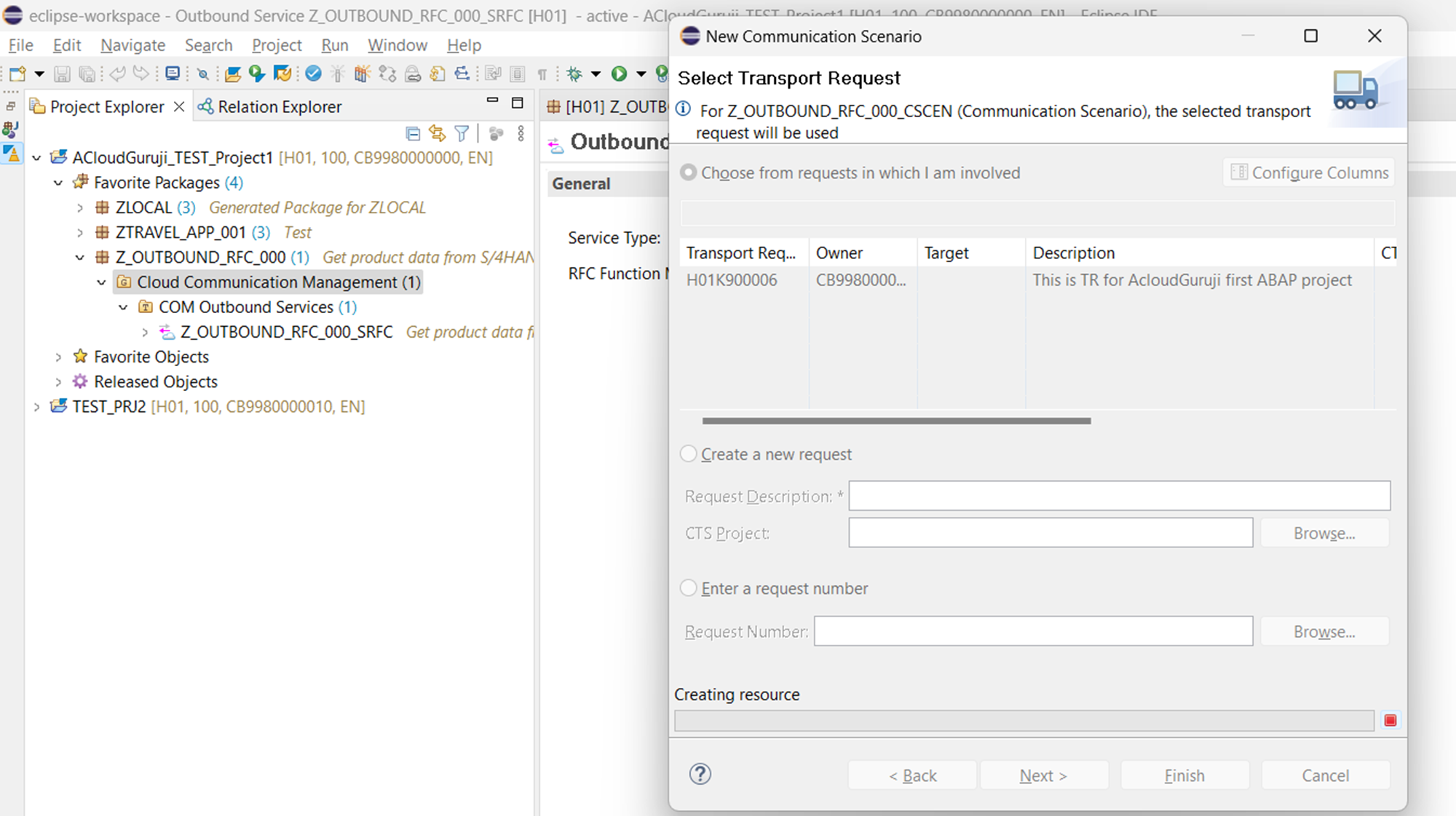The width and height of the screenshot is (1456, 816).
Task: Select Create a new request option
Action: coord(689,453)
